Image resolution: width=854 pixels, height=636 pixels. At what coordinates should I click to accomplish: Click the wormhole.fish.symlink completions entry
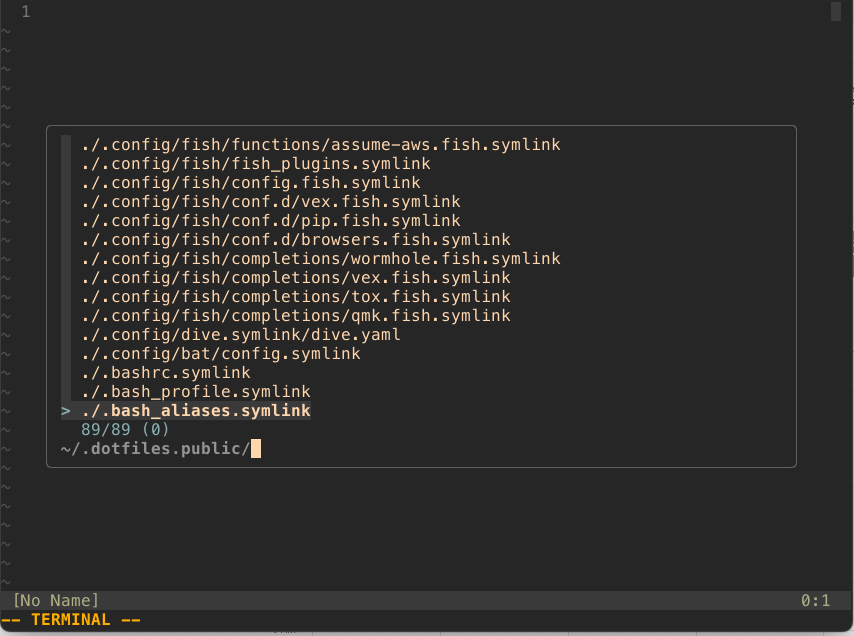(x=320, y=258)
